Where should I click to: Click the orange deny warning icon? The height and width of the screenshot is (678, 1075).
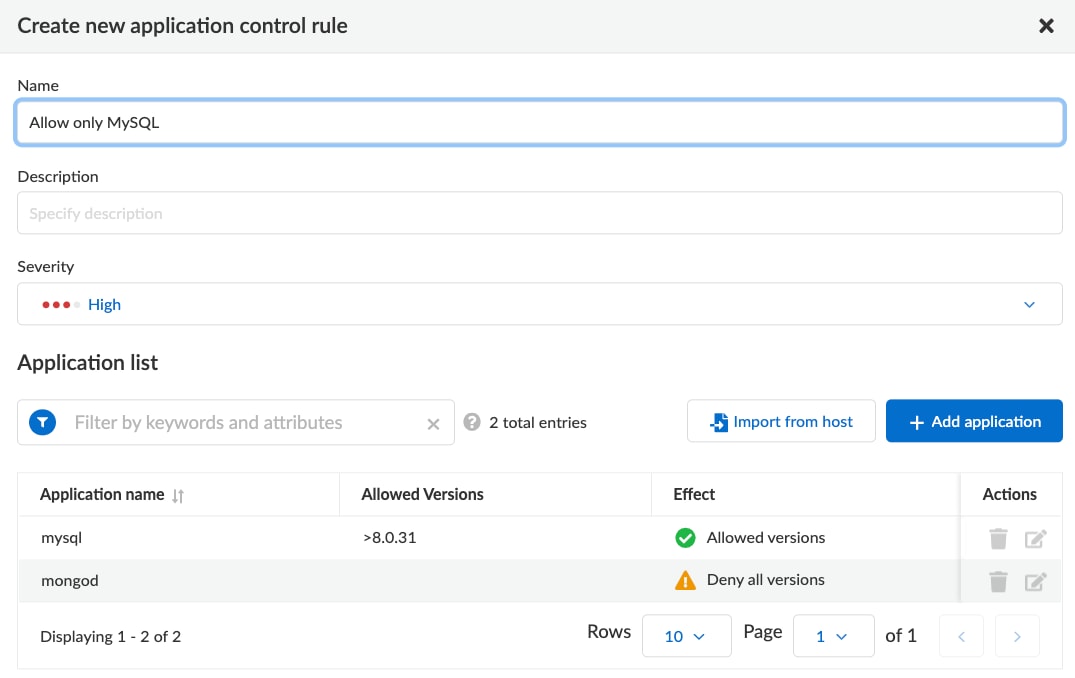[x=685, y=580]
